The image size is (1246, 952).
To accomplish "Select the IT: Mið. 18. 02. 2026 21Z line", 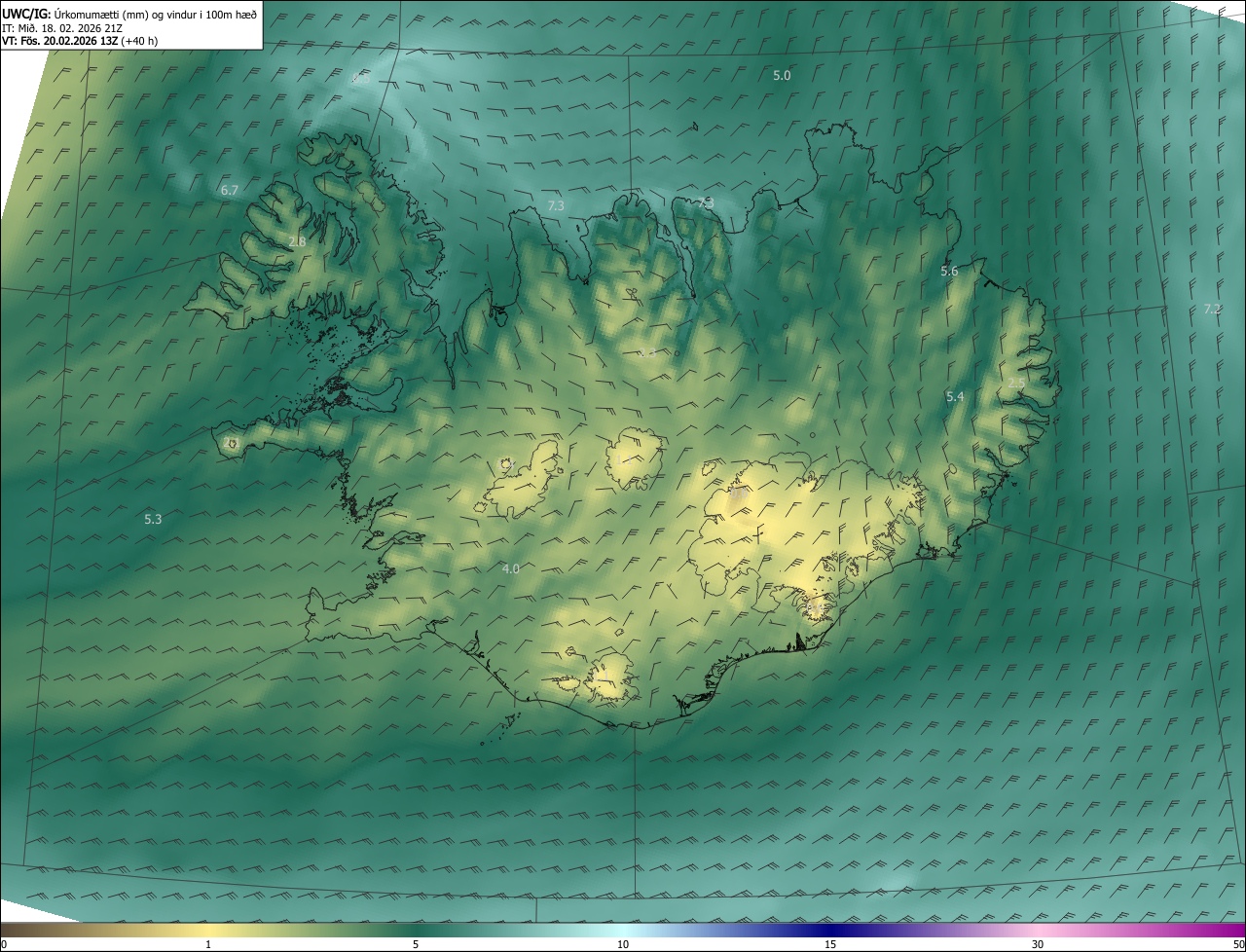I will [62, 28].
